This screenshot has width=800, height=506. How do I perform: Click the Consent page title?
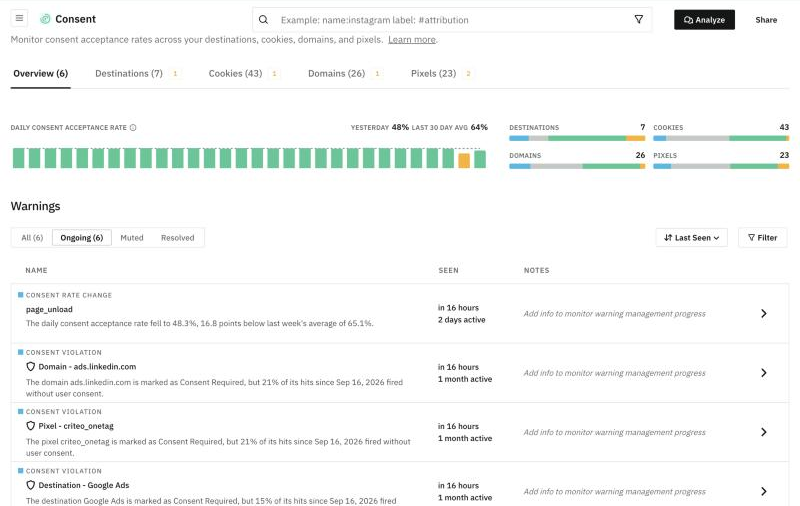pos(75,19)
